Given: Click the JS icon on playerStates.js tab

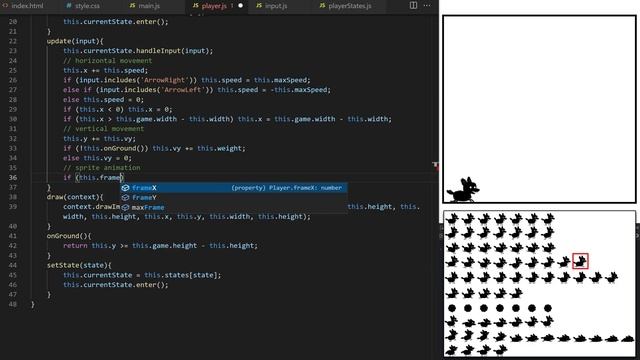Looking at the screenshot, I should (322, 6).
